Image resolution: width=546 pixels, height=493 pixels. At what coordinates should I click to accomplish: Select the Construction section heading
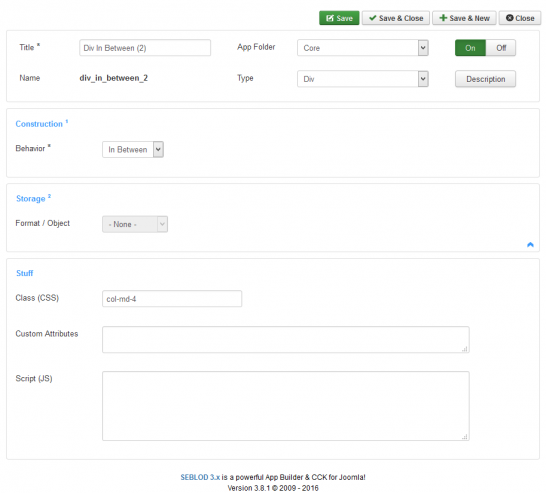click(x=39, y=124)
